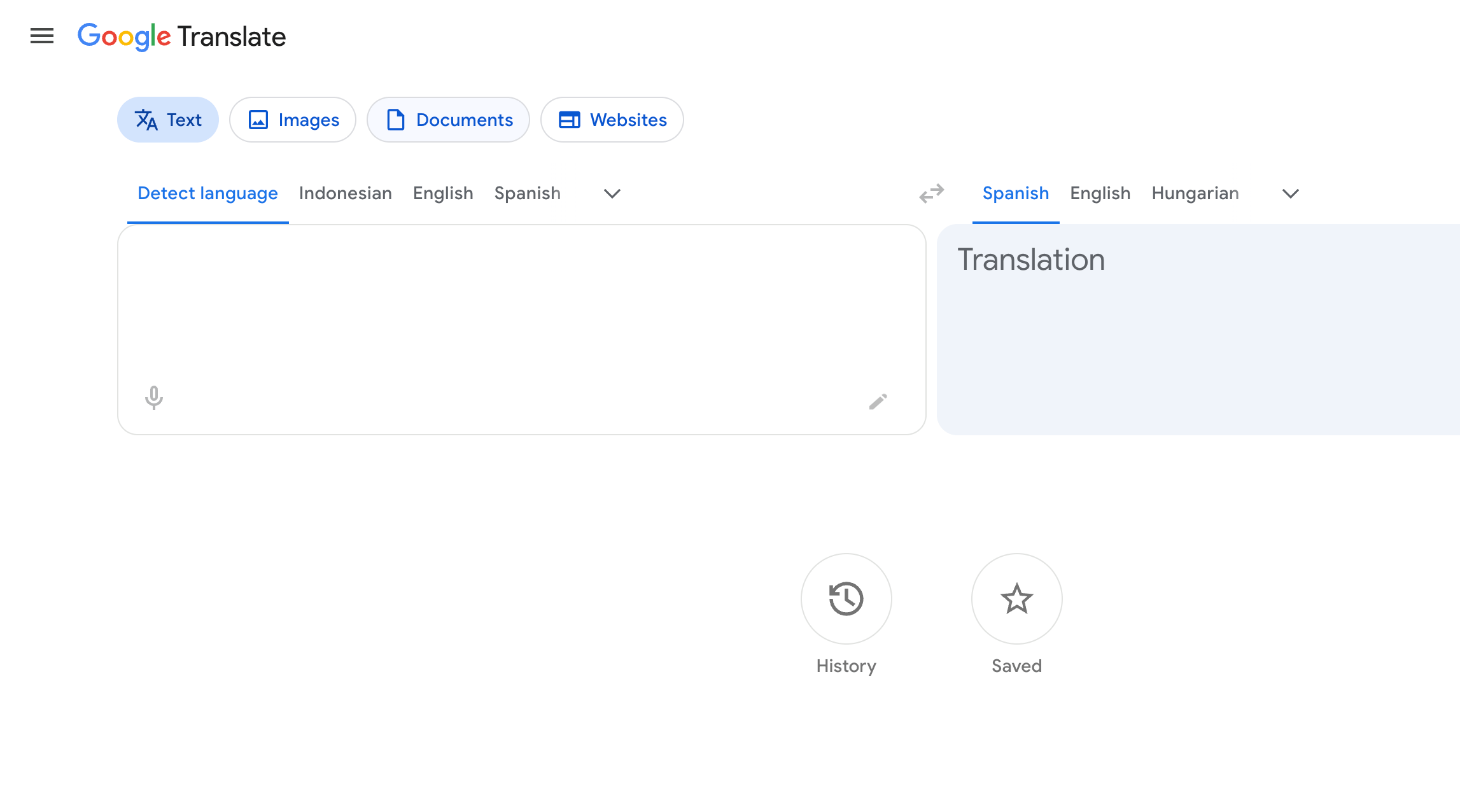The width and height of the screenshot is (1460, 812).
Task: Open more target languages with the arrow
Action: click(x=1290, y=194)
